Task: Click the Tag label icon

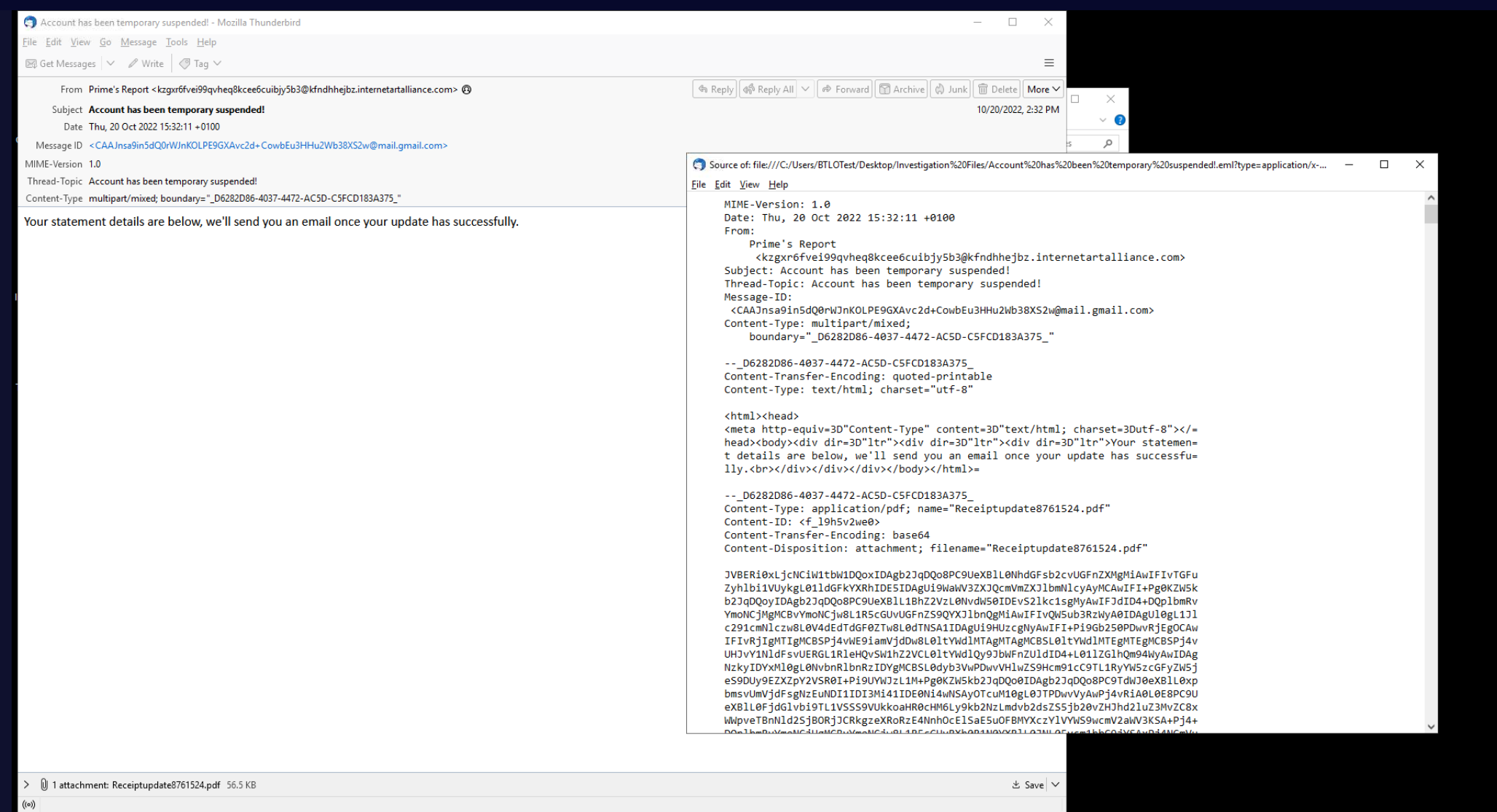Action: (x=185, y=63)
